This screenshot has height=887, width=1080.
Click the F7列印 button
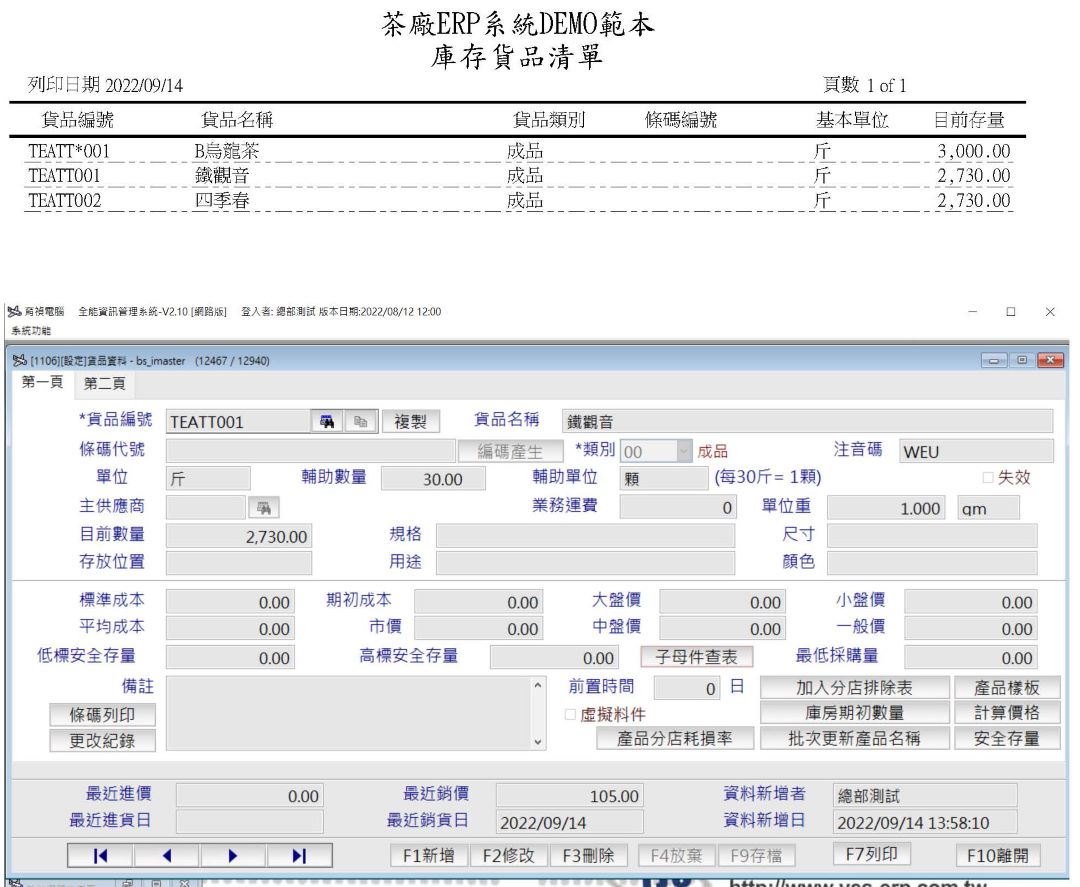871,854
